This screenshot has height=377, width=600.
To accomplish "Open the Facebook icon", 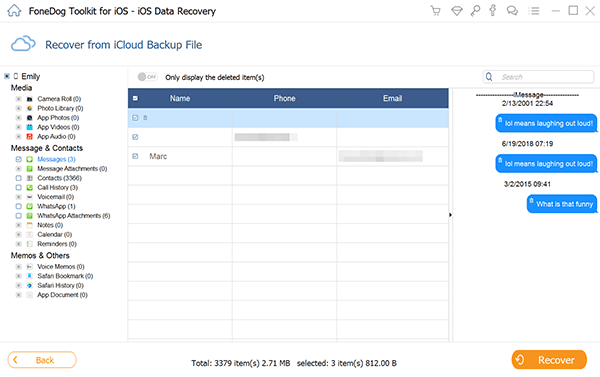I will (493, 10).
